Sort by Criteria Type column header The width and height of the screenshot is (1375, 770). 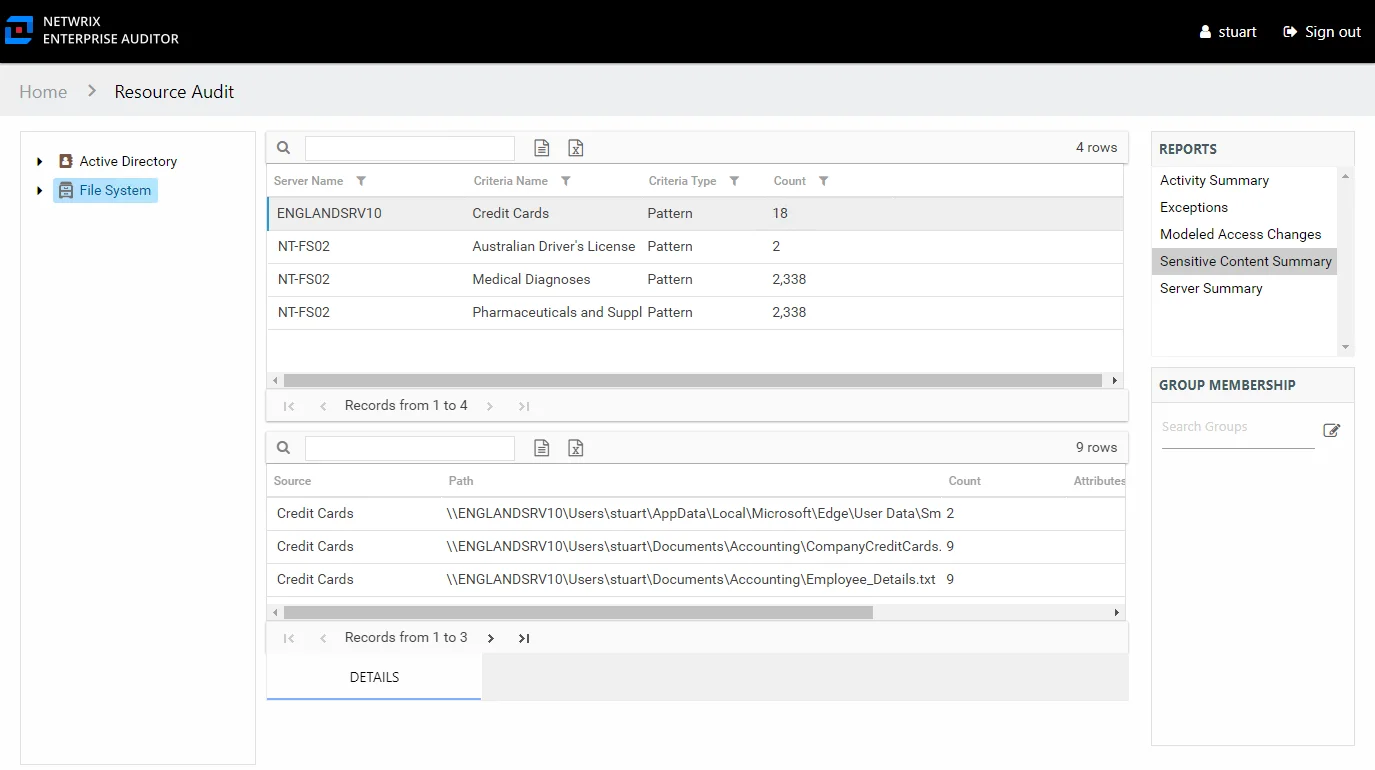point(682,181)
